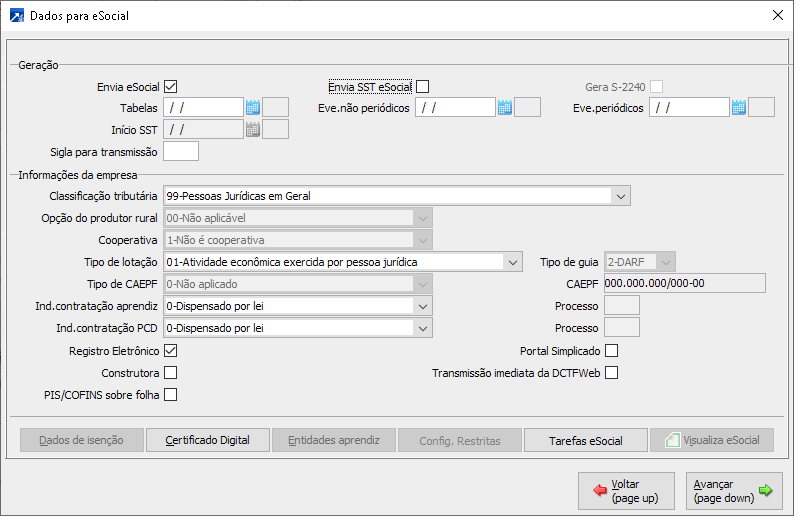Click the Entidades aprendiz button

click(x=334, y=440)
